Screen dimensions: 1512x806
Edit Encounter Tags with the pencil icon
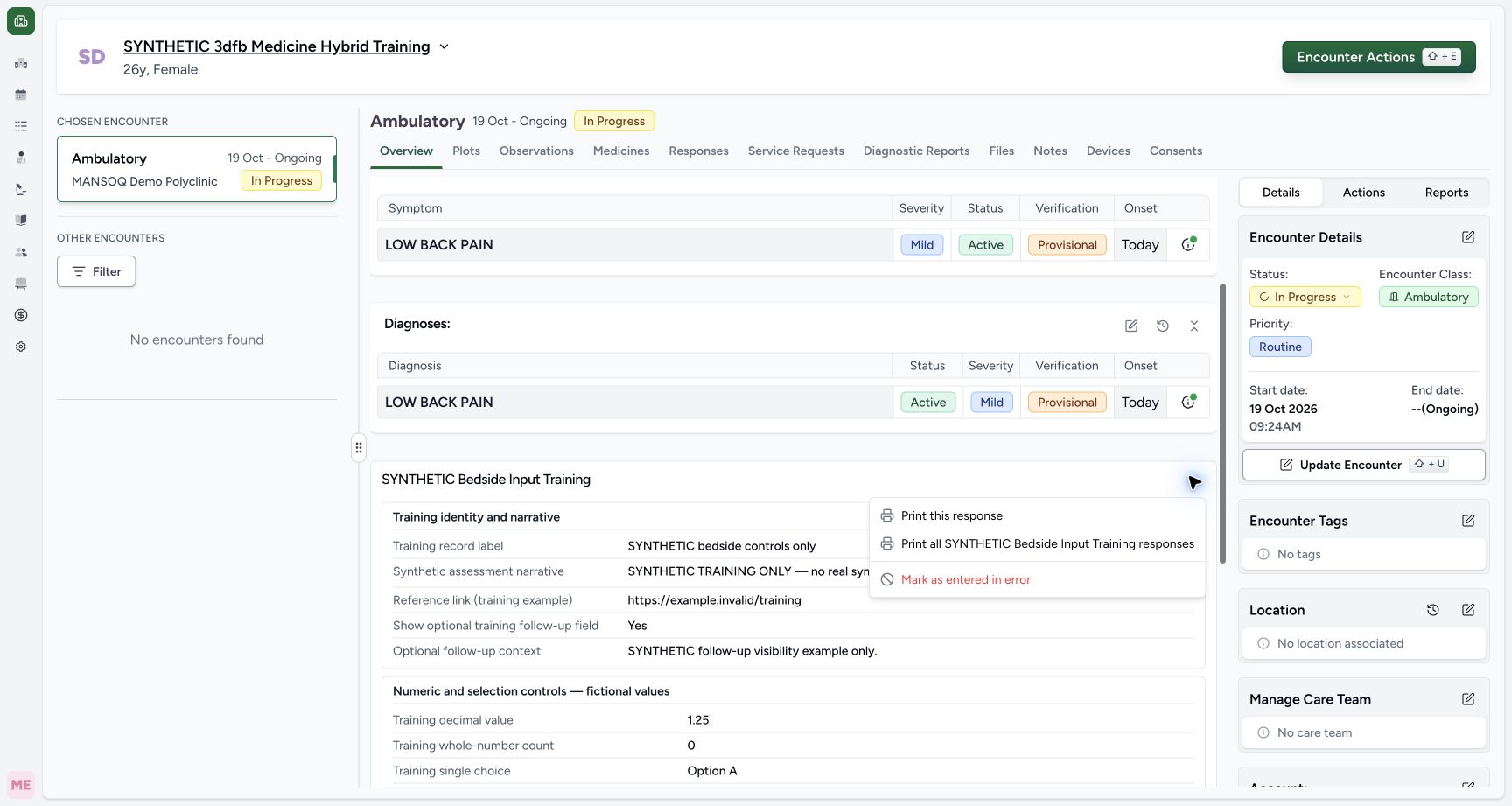tap(1468, 521)
